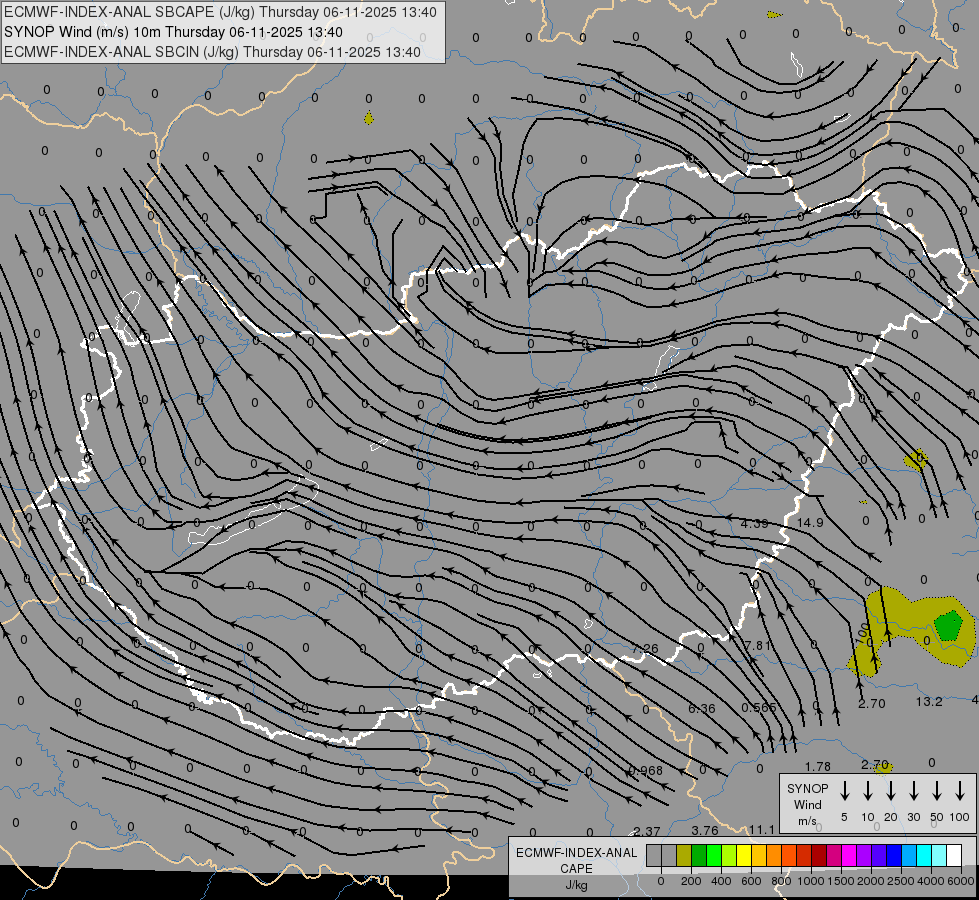Click the '100' contour label on olive patch
This screenshot has width=979, height=900.
[864, 635]
